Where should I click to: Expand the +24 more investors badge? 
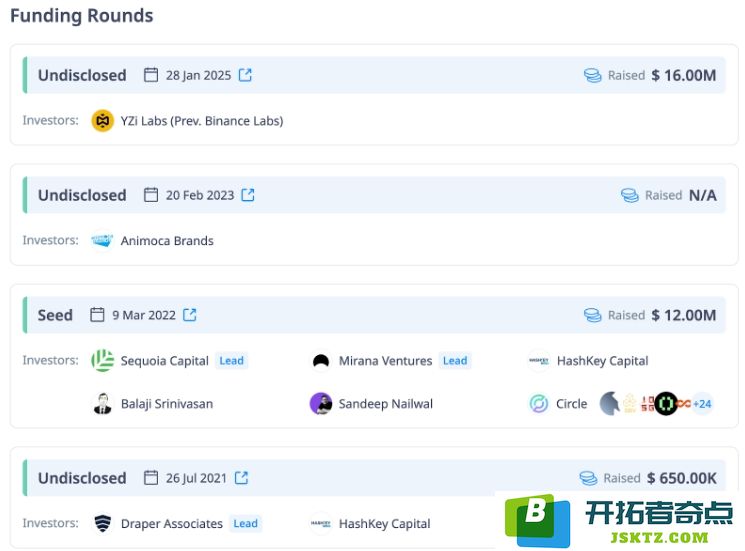click(x=702, y=404)
